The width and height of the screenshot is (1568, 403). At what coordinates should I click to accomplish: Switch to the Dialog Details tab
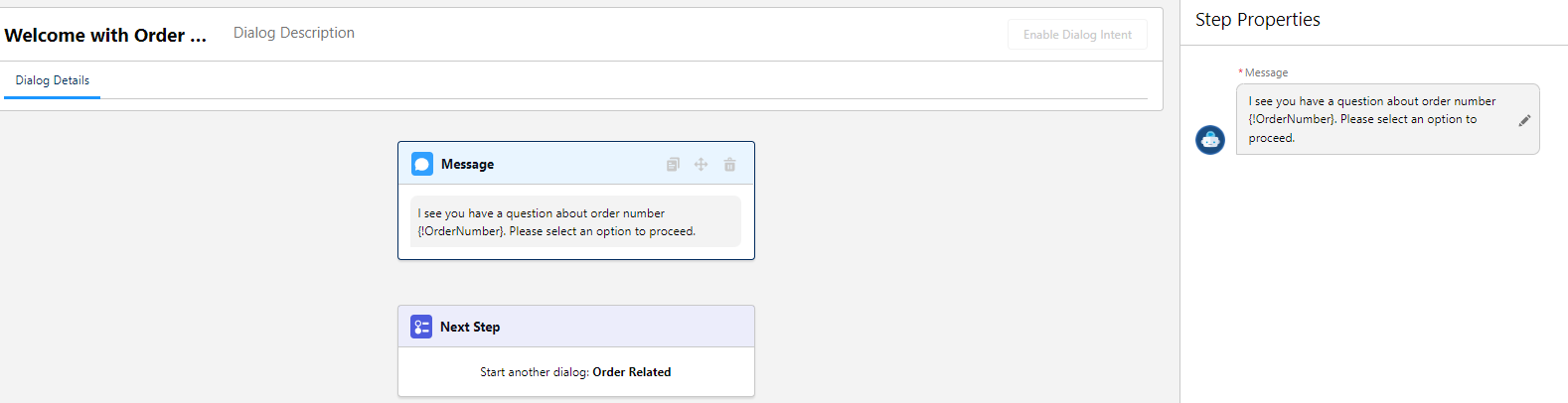click(53, 80)
